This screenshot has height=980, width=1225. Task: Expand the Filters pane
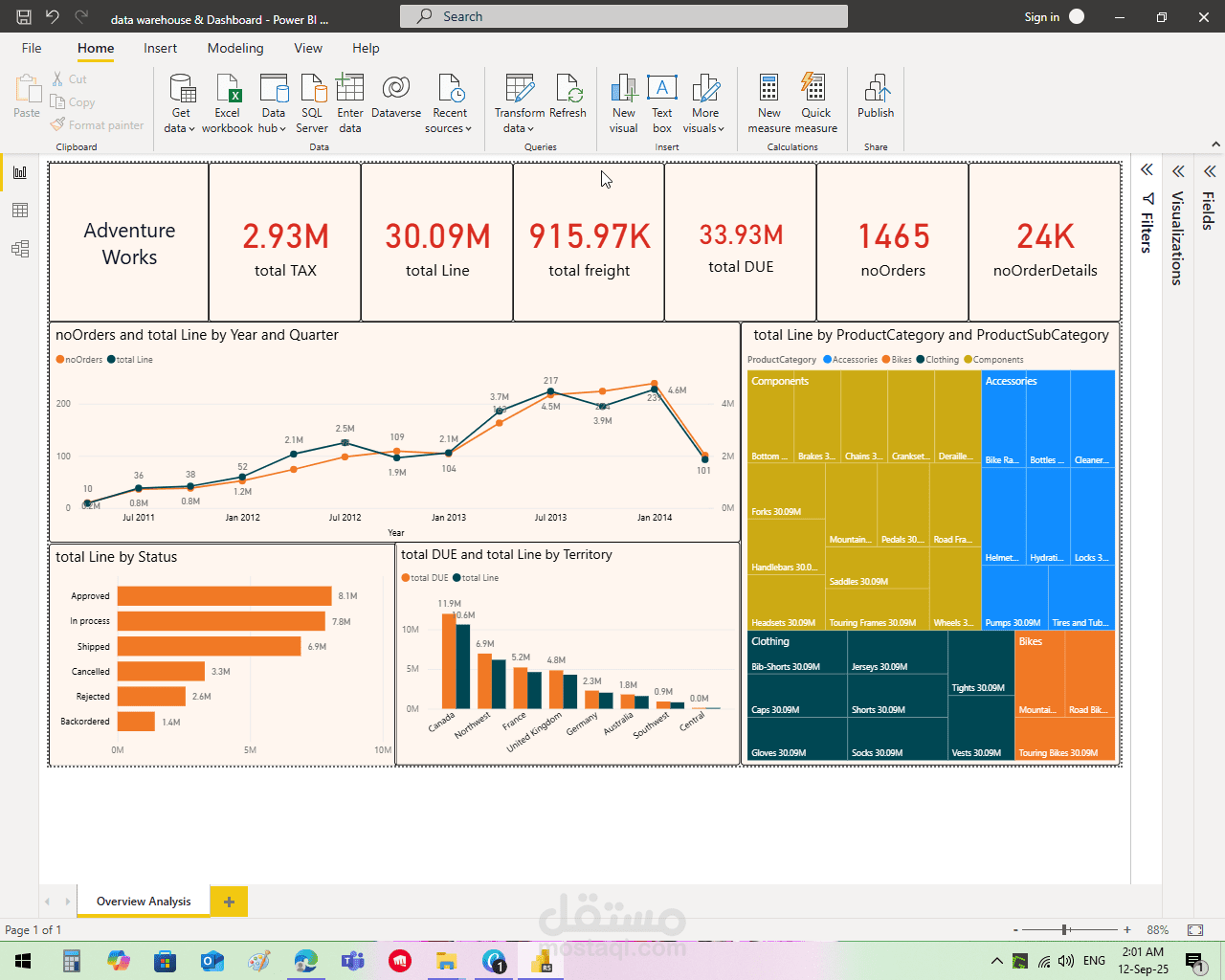1147,170
